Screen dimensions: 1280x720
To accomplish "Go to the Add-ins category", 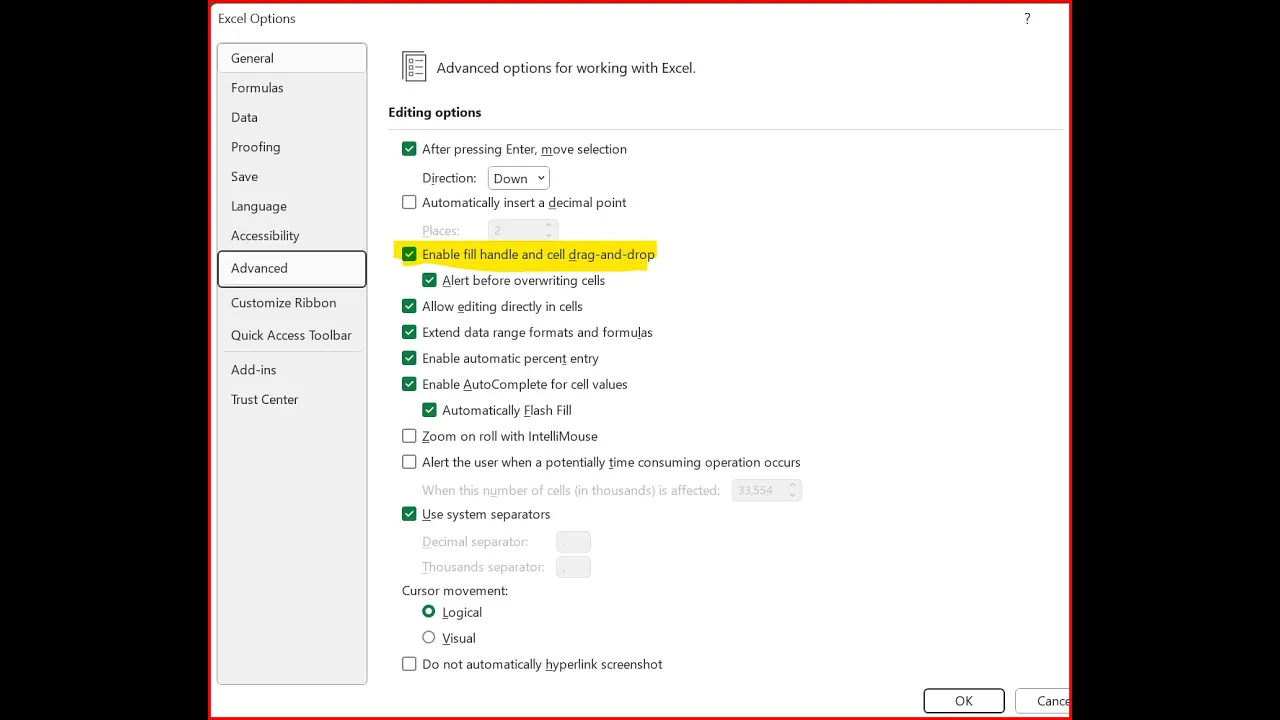I will tap(291, 370).
